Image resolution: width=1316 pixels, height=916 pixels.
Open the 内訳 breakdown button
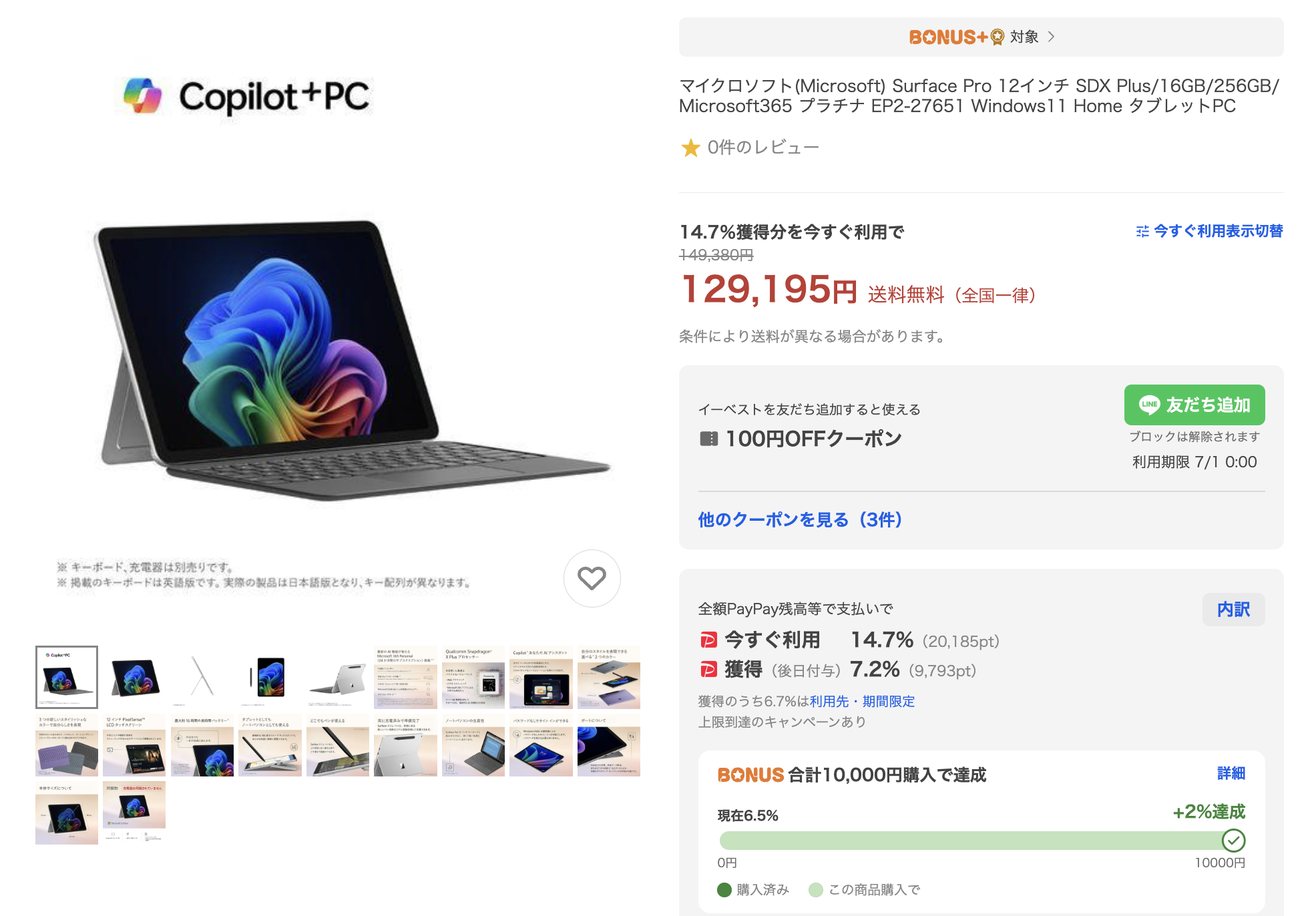(x=1233, y=610)
